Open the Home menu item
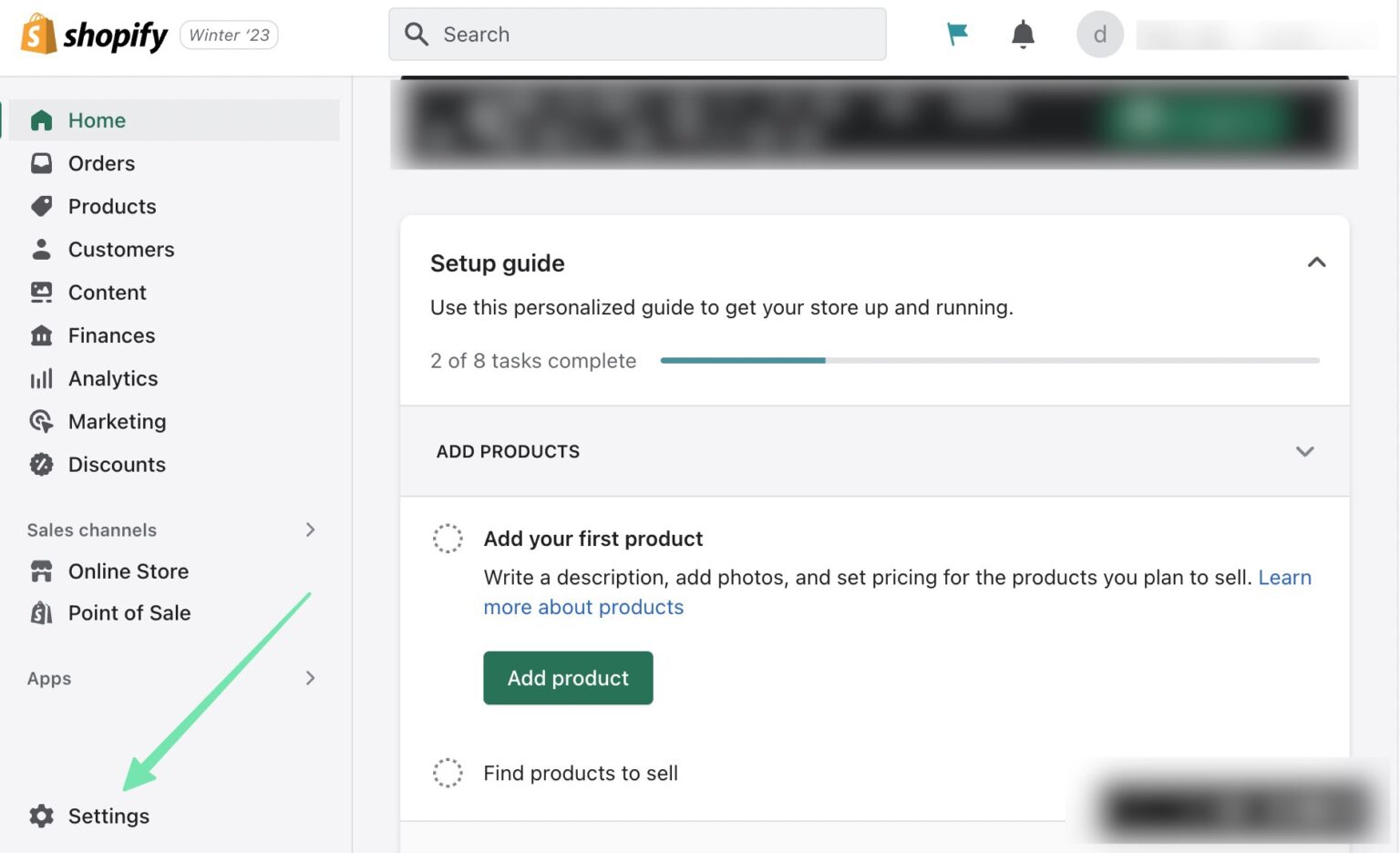This screenshot has height=853, width=1400. pos(96,120)
